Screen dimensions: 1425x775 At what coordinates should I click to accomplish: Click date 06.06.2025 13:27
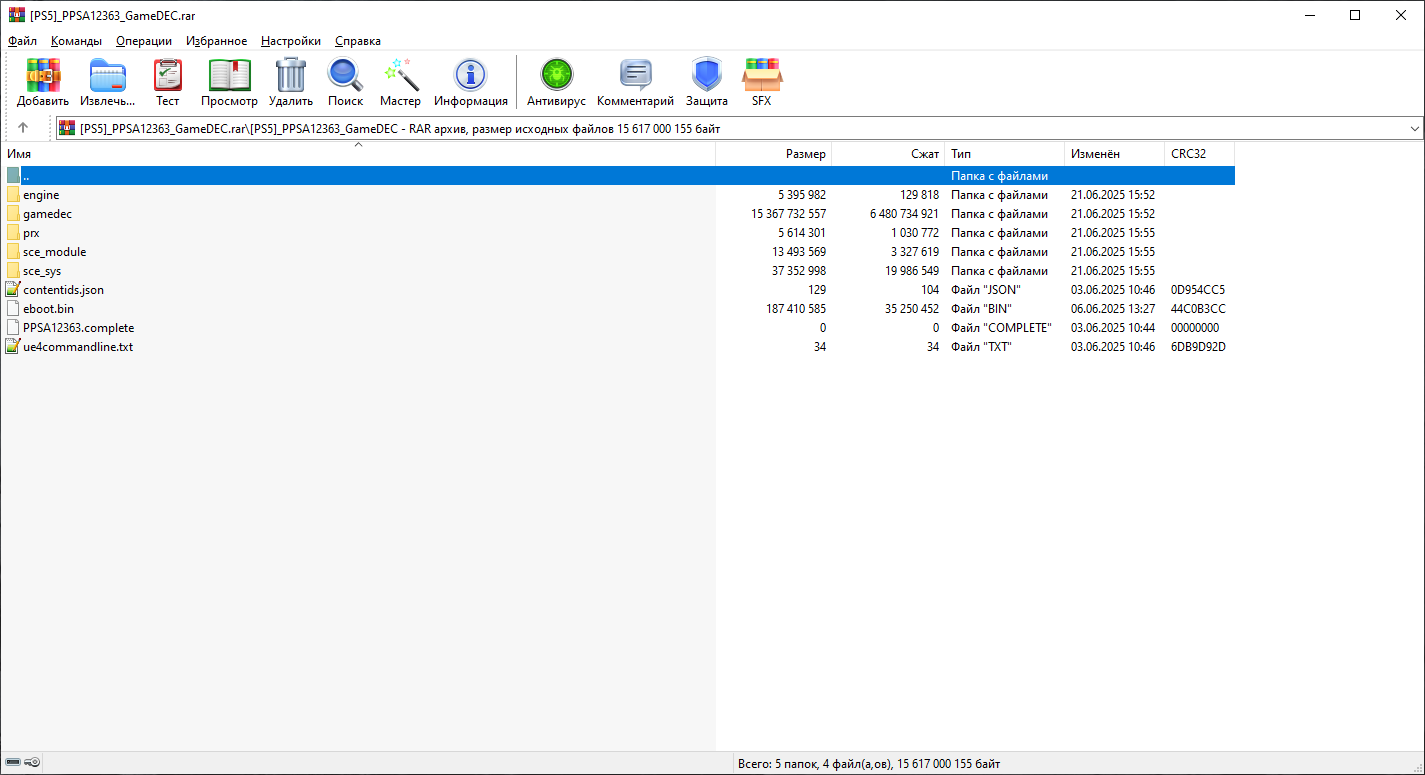click(1113, 309)
